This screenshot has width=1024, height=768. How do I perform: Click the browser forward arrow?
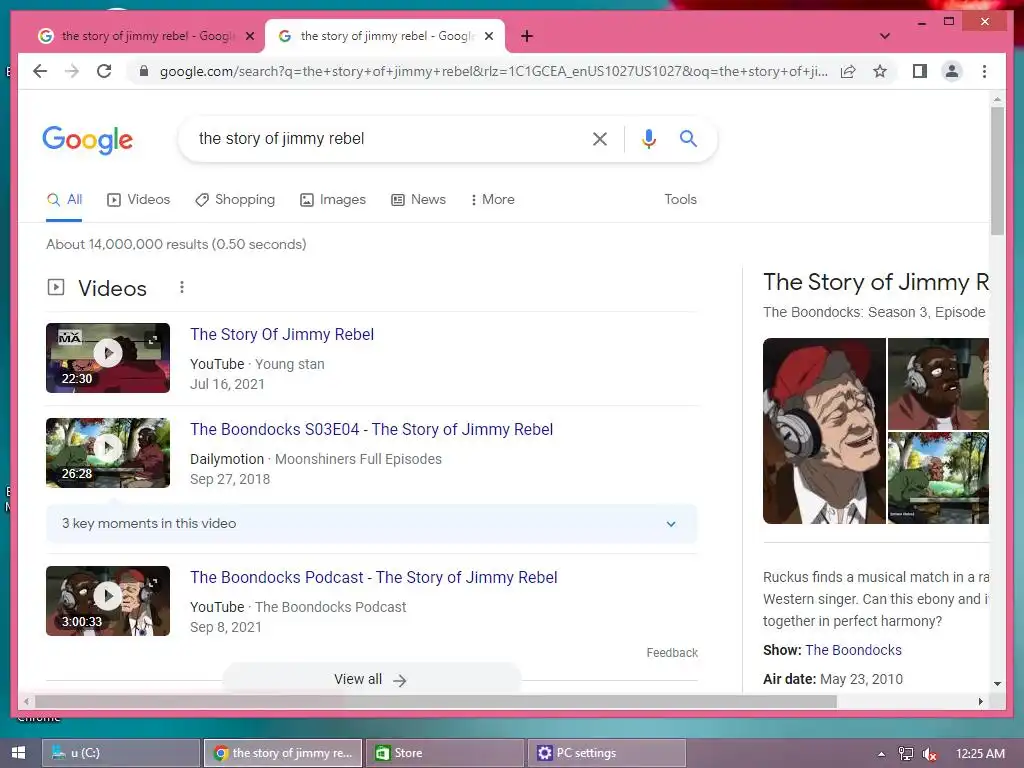point(72,71)
